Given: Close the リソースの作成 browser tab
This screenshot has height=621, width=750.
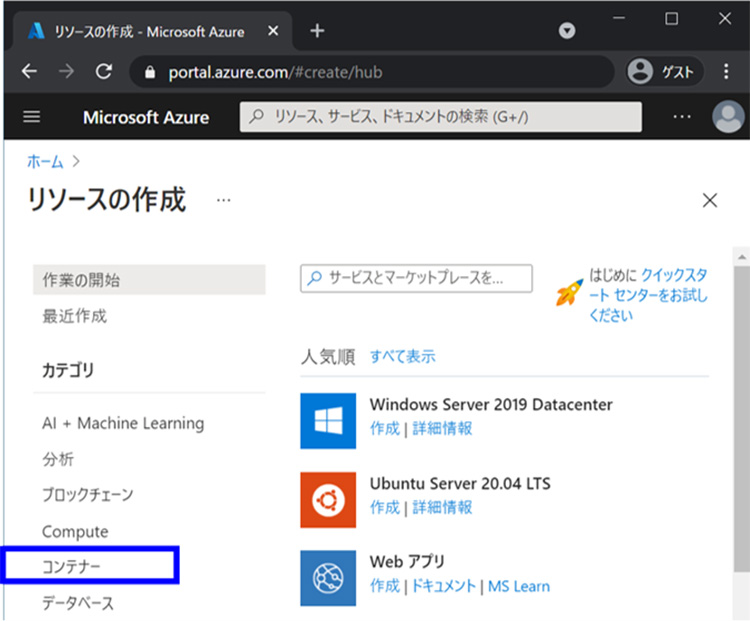Looking at the screenshot, I should click(273, 31).
